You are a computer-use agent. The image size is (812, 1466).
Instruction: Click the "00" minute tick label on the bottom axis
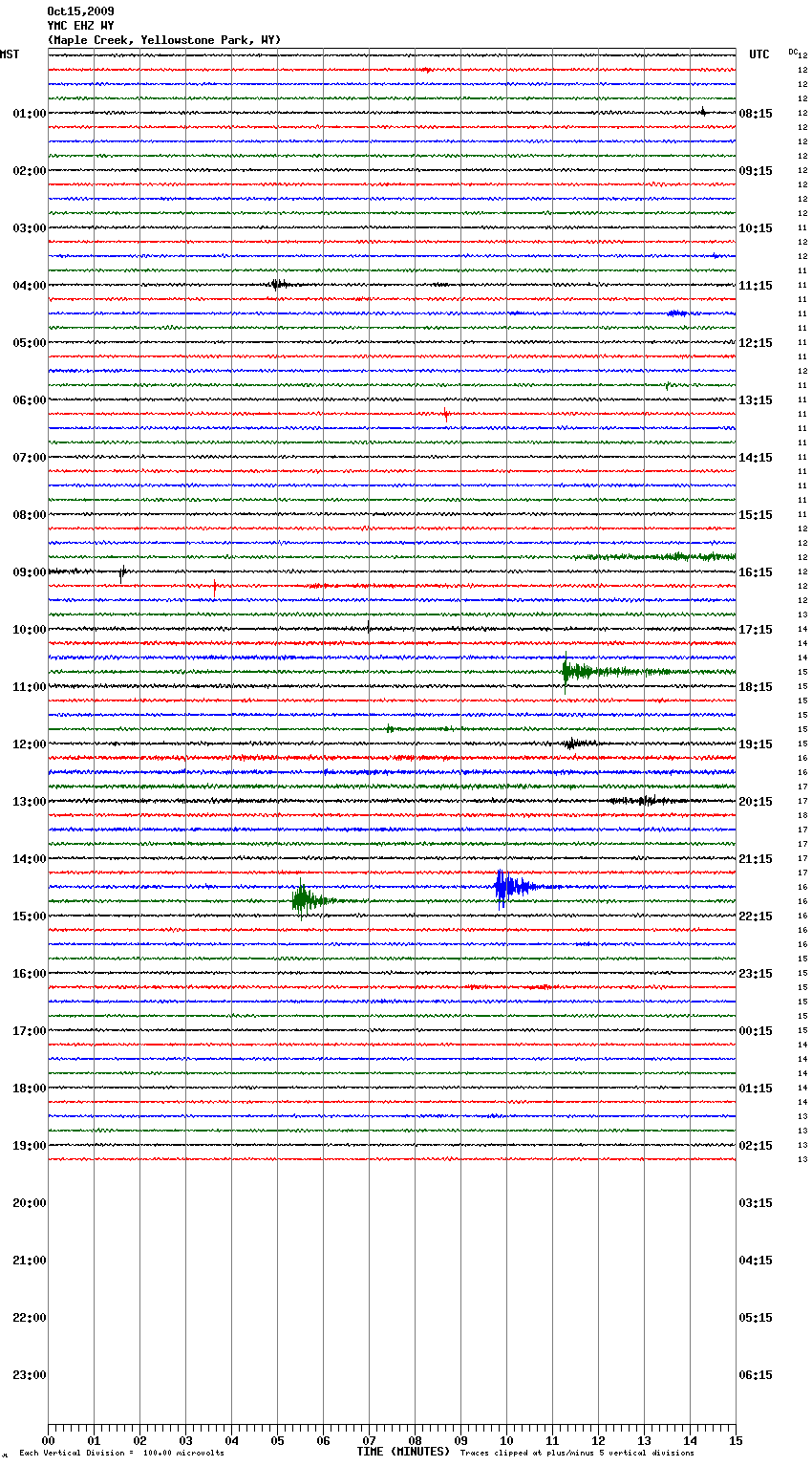click(48, 1440)
